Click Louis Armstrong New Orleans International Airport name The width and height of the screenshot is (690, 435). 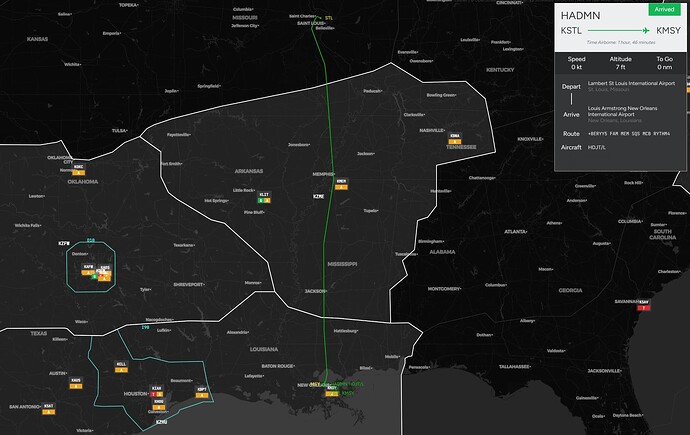[x=623, y=111]
